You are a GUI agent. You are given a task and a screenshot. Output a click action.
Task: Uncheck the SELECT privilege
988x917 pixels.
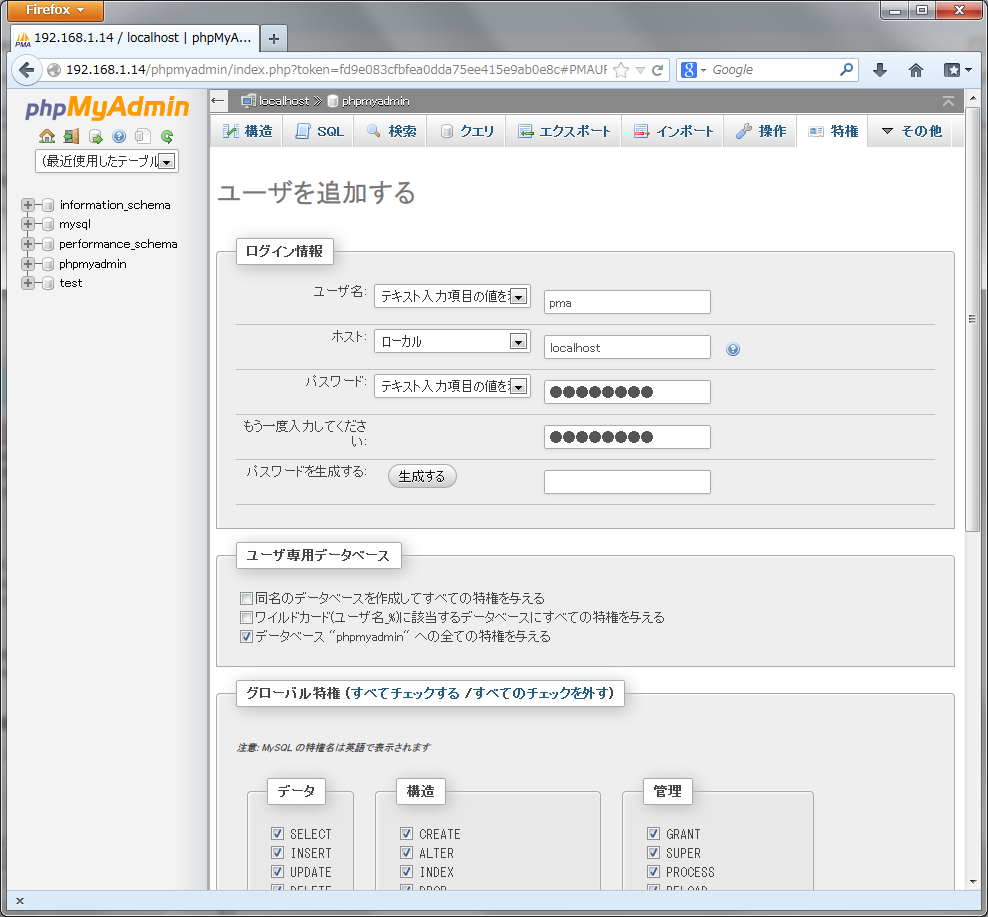pyautogui.click(x=277, y=833)
